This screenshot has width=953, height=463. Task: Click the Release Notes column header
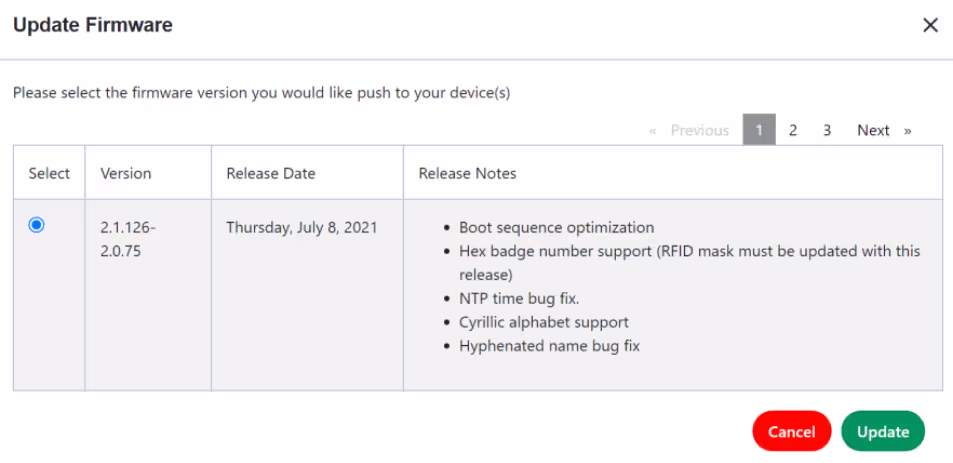[467, 173]
